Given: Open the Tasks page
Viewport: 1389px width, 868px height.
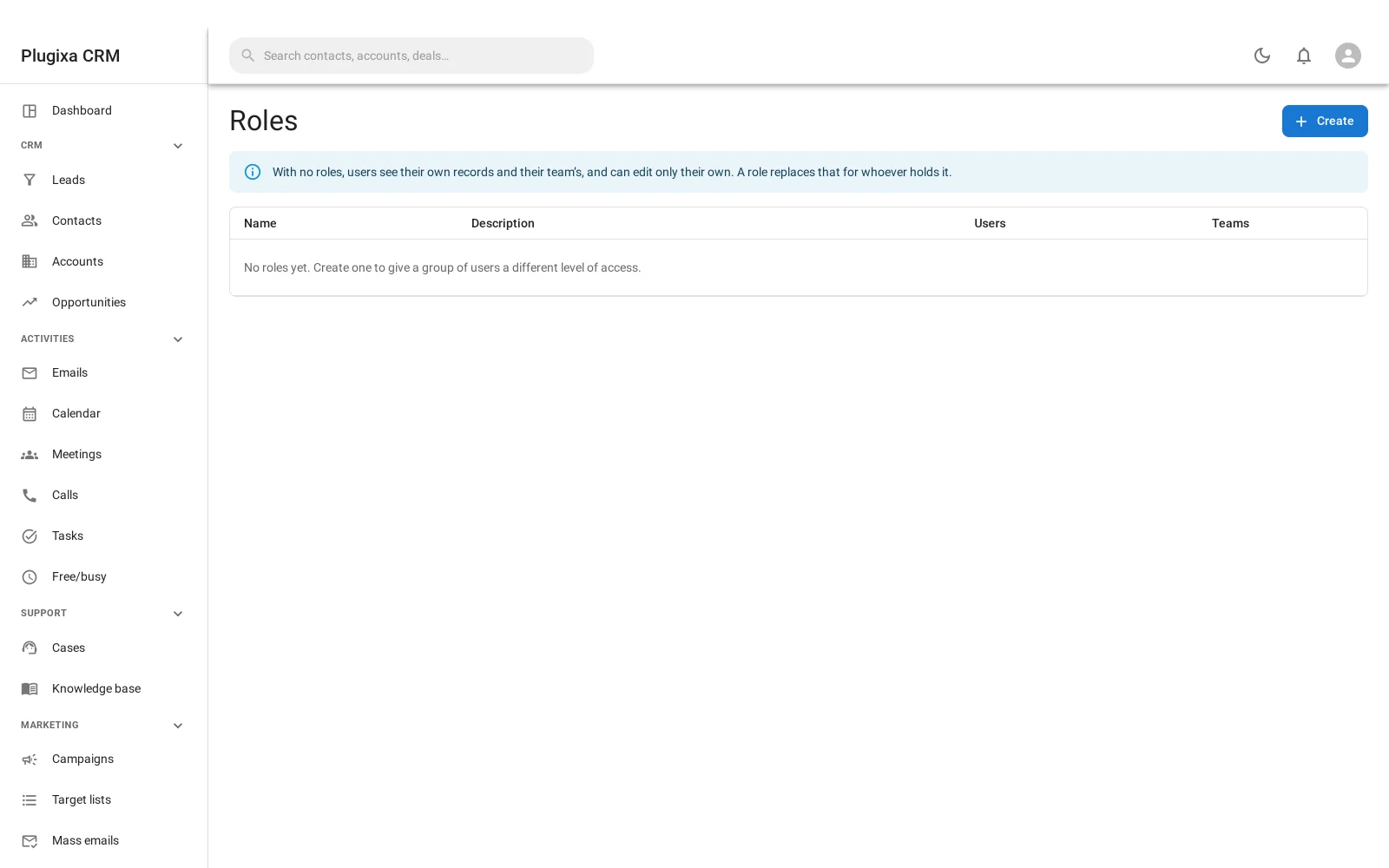Looking at the screenshot, I should pyautogui.click(x=103, y=536).
